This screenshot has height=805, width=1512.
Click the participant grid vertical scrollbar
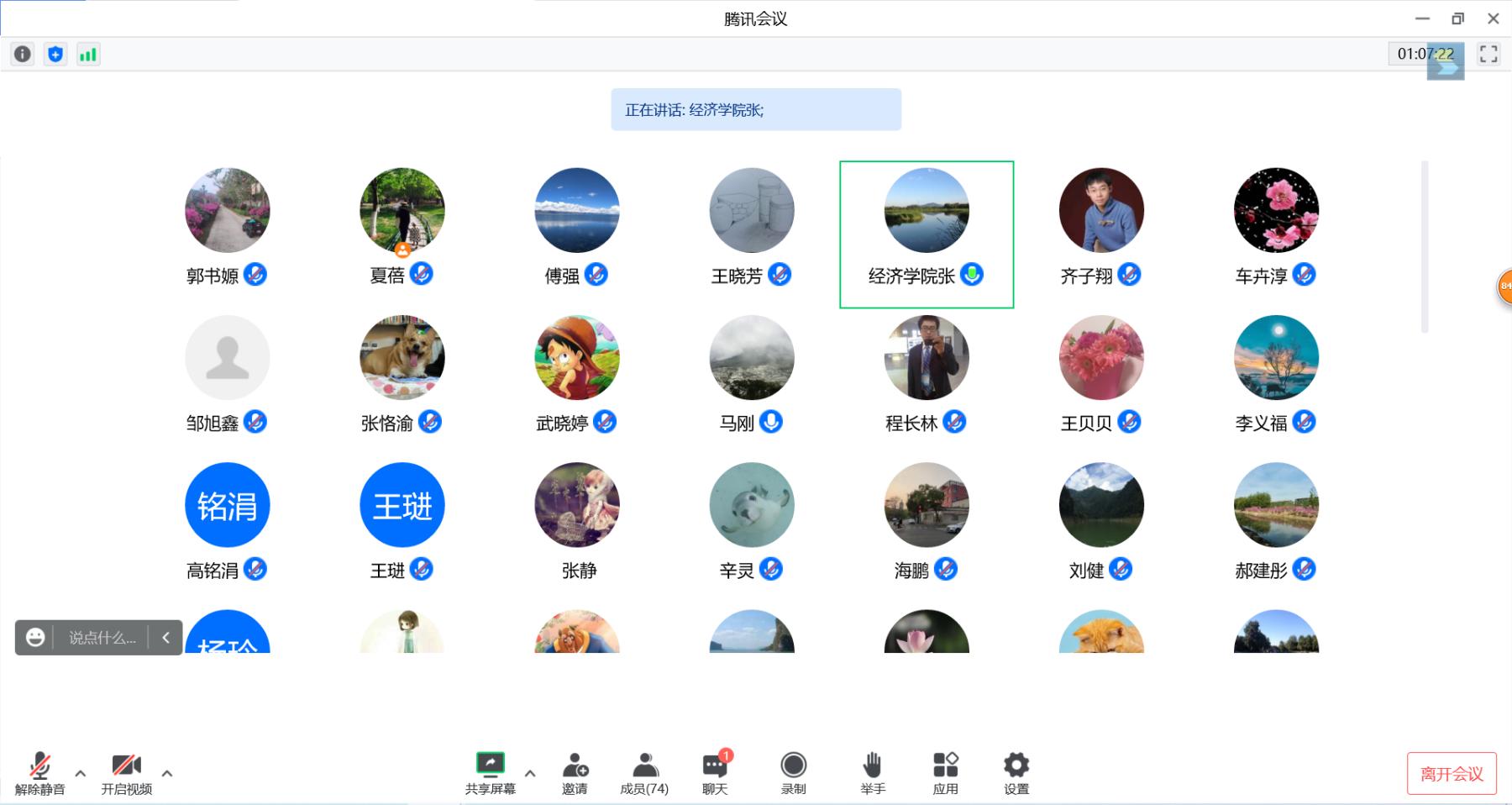(x=1425, y=246)
